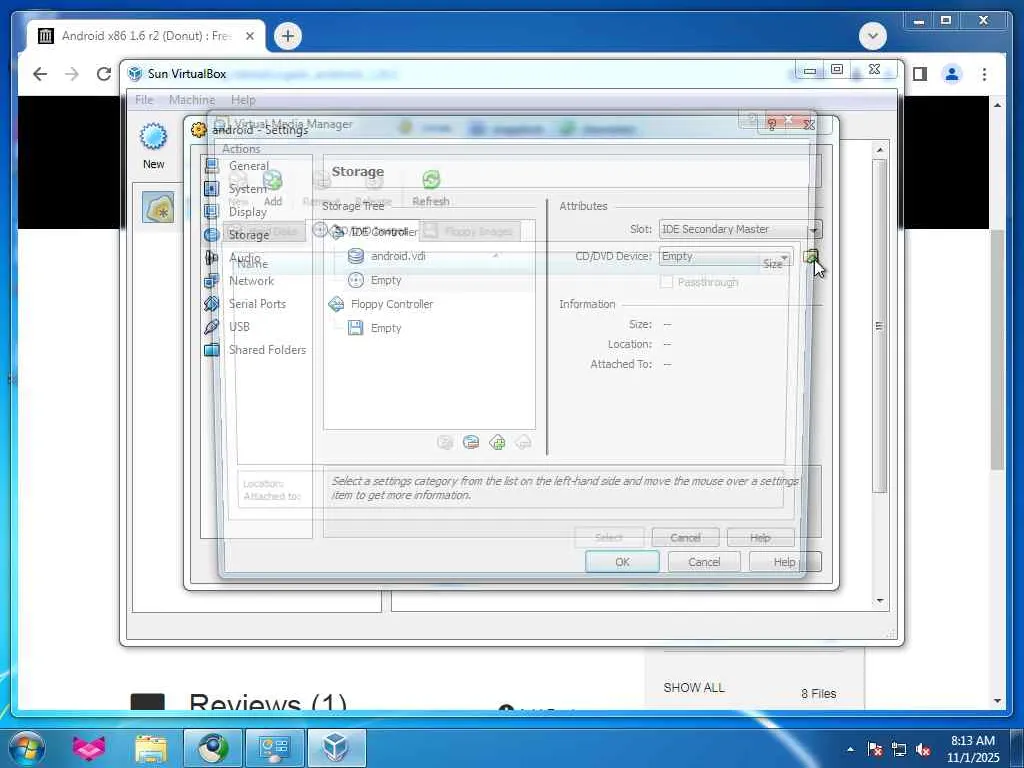Click Help button in android Settings dialog

click(x=784, y=562)
